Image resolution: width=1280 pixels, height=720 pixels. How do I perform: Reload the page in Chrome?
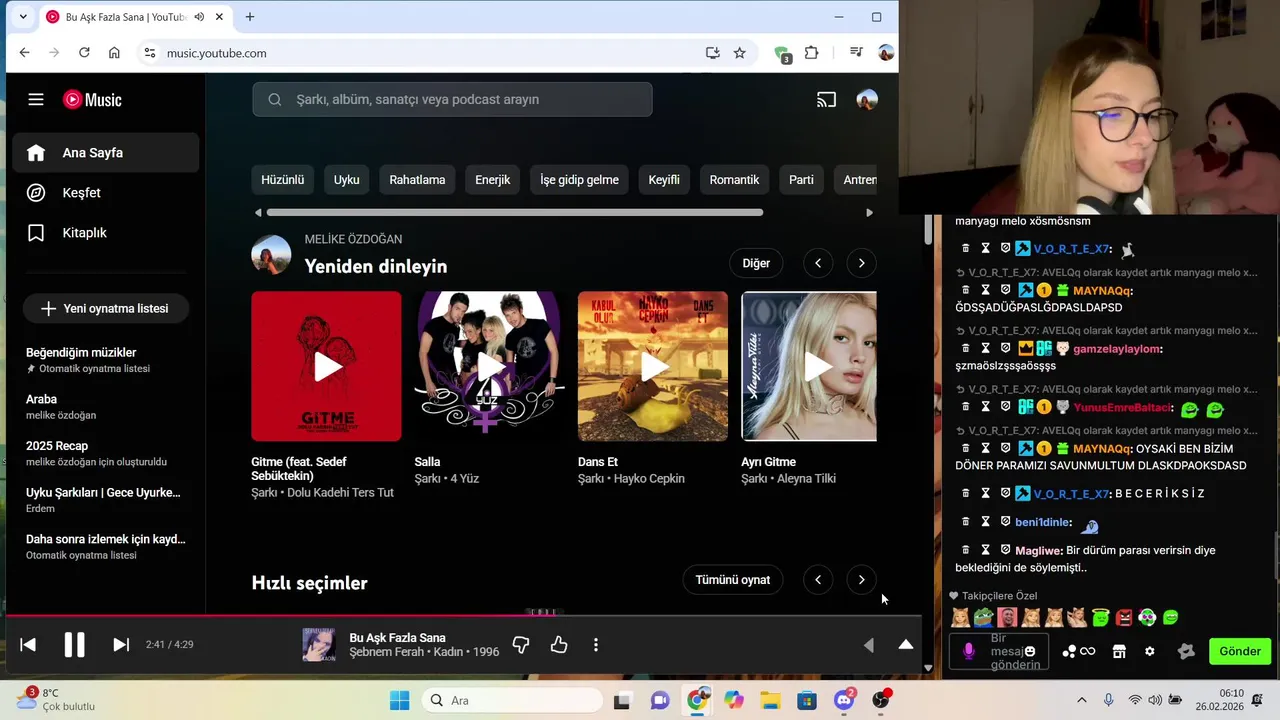coord(84,53)
